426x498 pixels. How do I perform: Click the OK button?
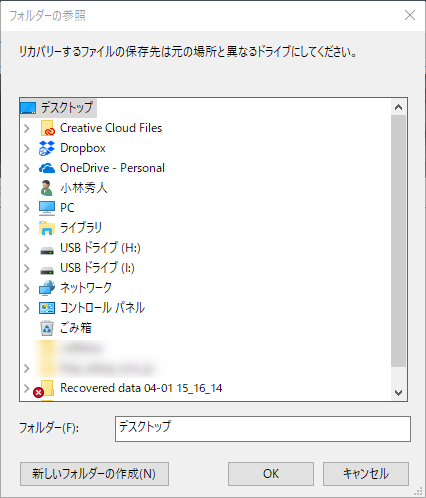click(x=271, y=474)
